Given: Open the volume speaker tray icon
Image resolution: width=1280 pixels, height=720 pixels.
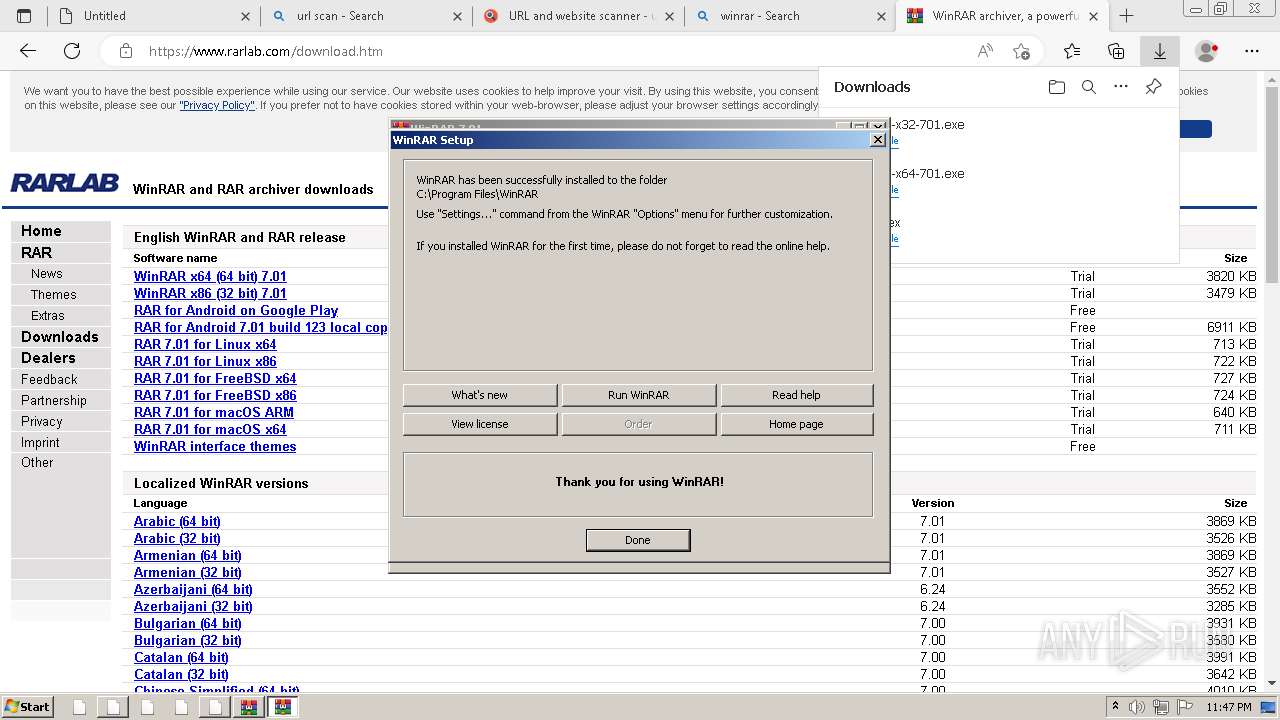Looking at the screenshot, I should click(x=1137, y=707).
